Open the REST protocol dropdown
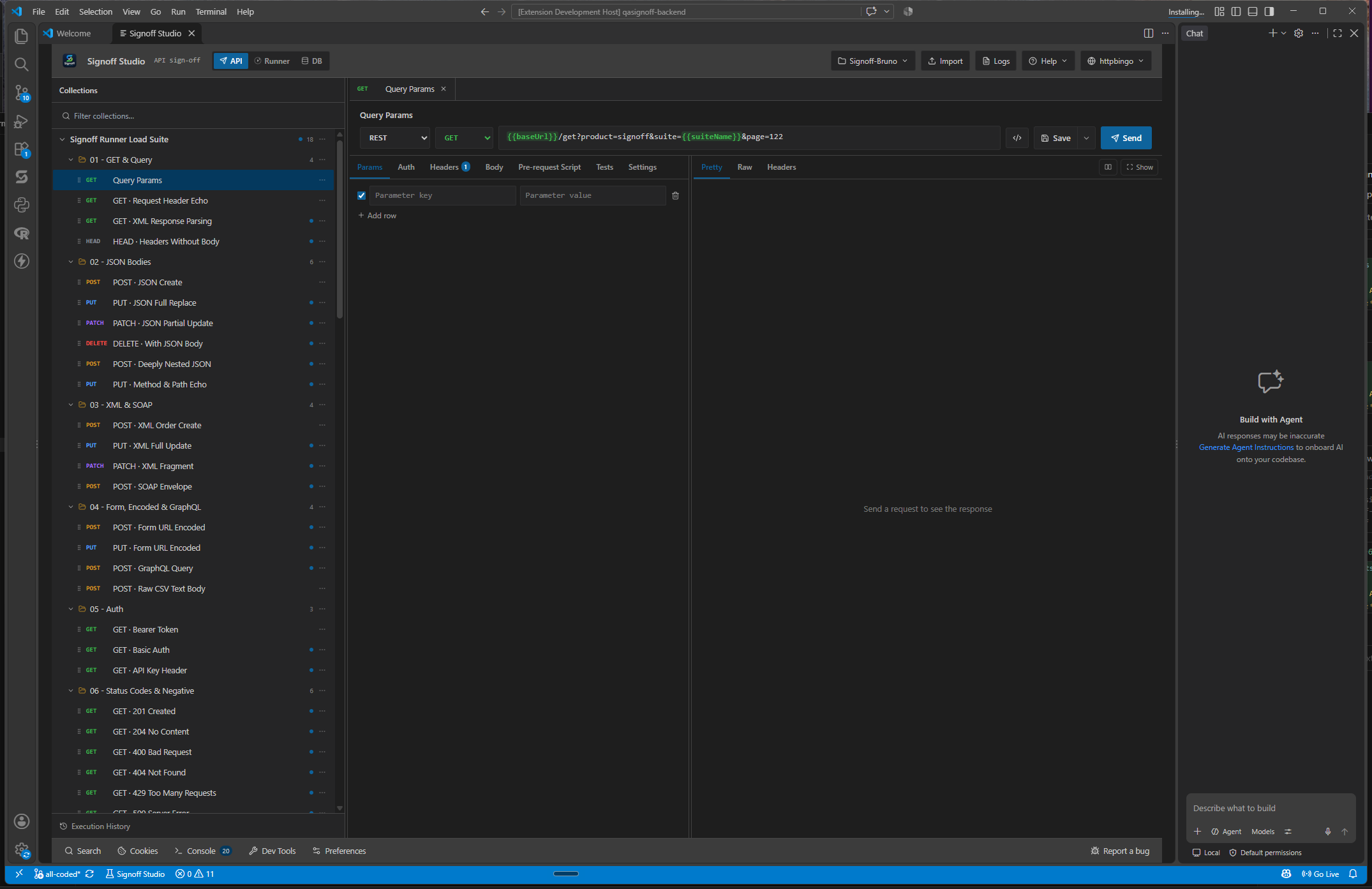Image resolution: width=1372 pixels, height=889 pixels. pos(396,138)
